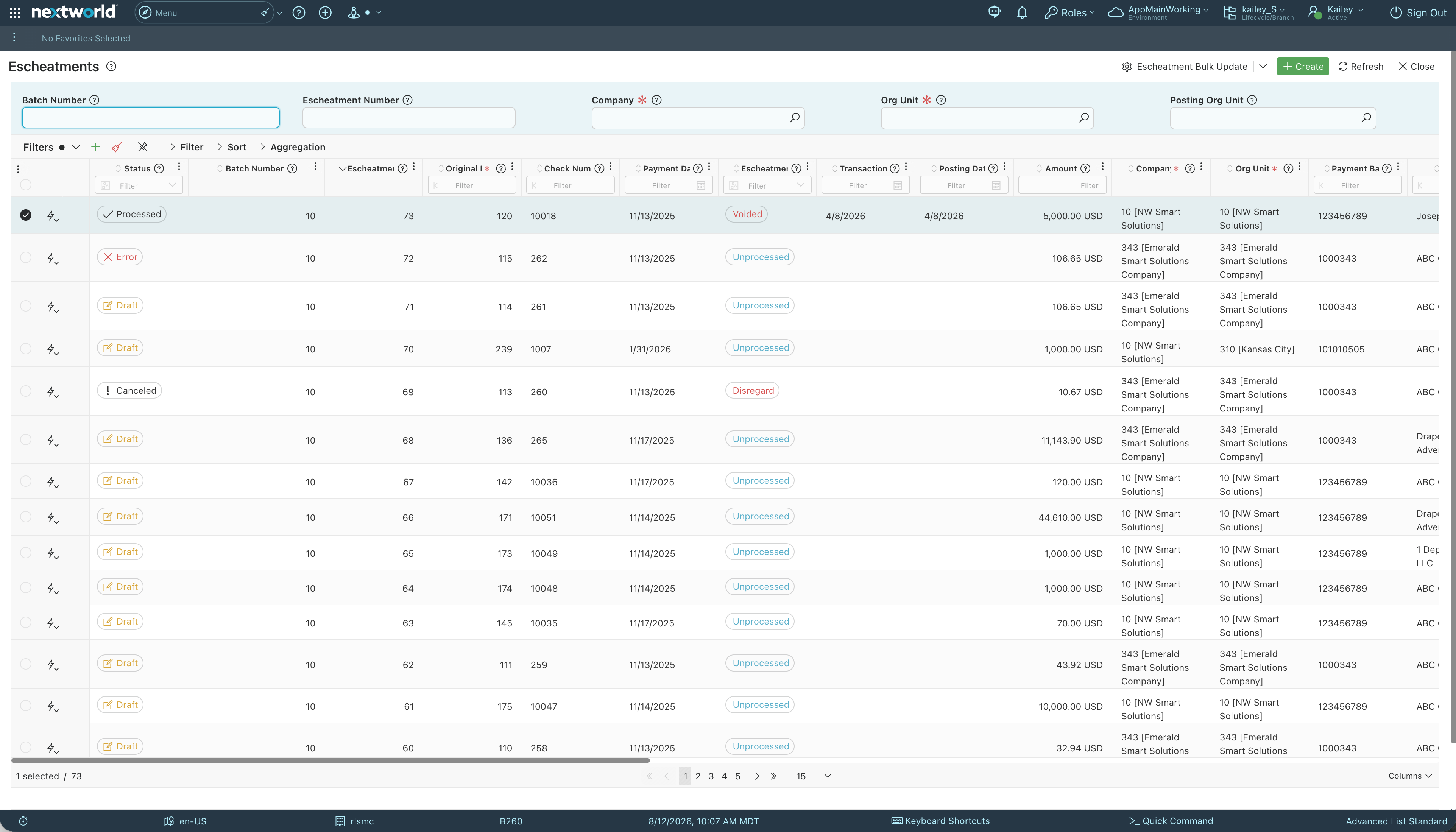Expand the Aggregation section
Viewport: 1456px width, 832px height.
(292, 147)
